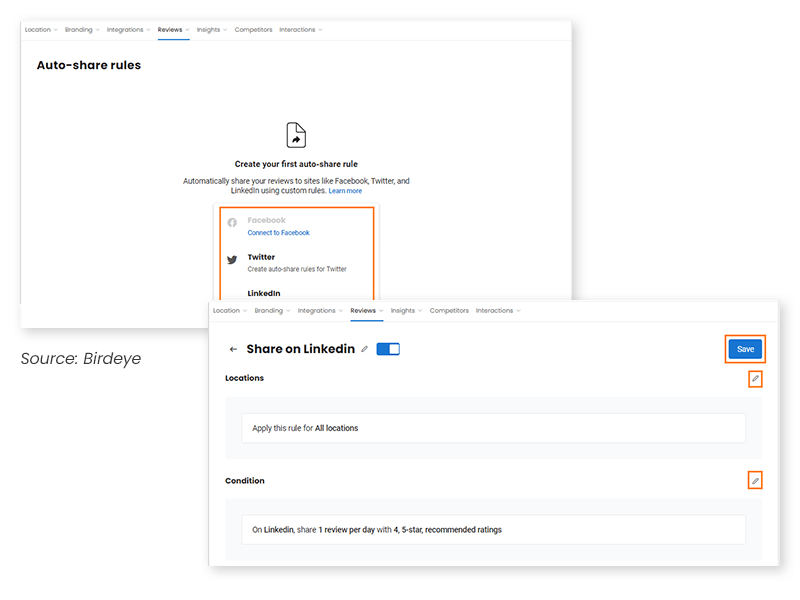This screenshot has width=800, height=600.
Task: Select Twitter auto-share option
Action: 296,262
